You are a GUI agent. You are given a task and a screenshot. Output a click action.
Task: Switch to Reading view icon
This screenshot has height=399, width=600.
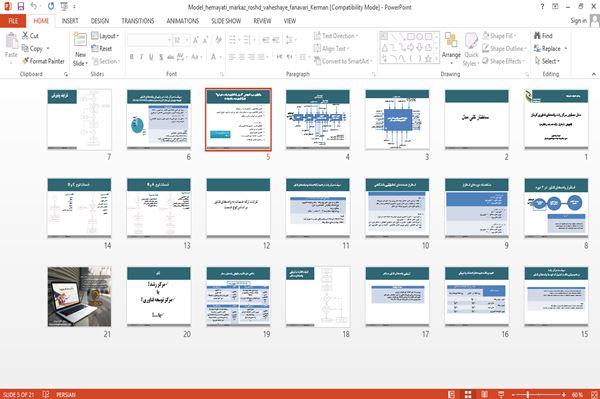pyautogui.click(x=484, y=394)
